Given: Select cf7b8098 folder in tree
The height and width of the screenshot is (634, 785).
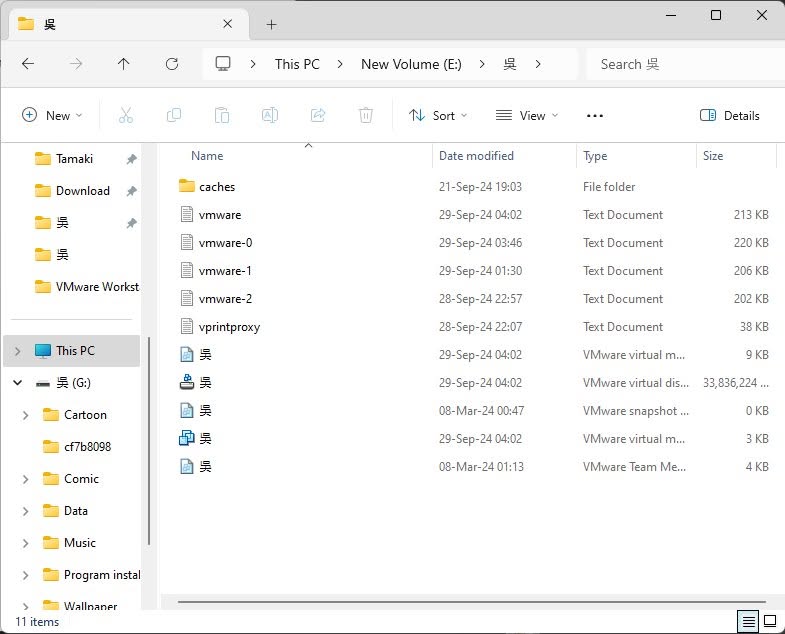Looking at the screenshot, I should pyautogui.click(x=87, y=447).
